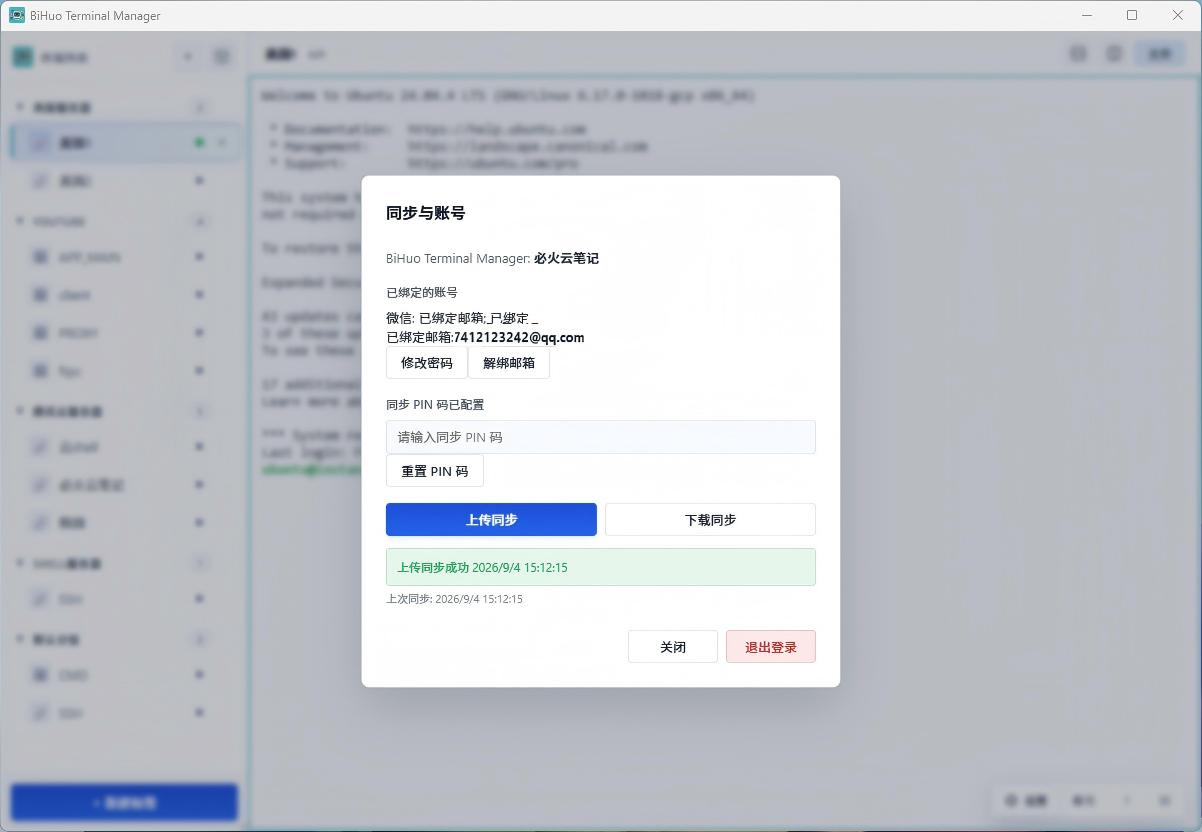Click the 修改密码 button
Screen dimensions: 1202x832
(x=427, y=363)
